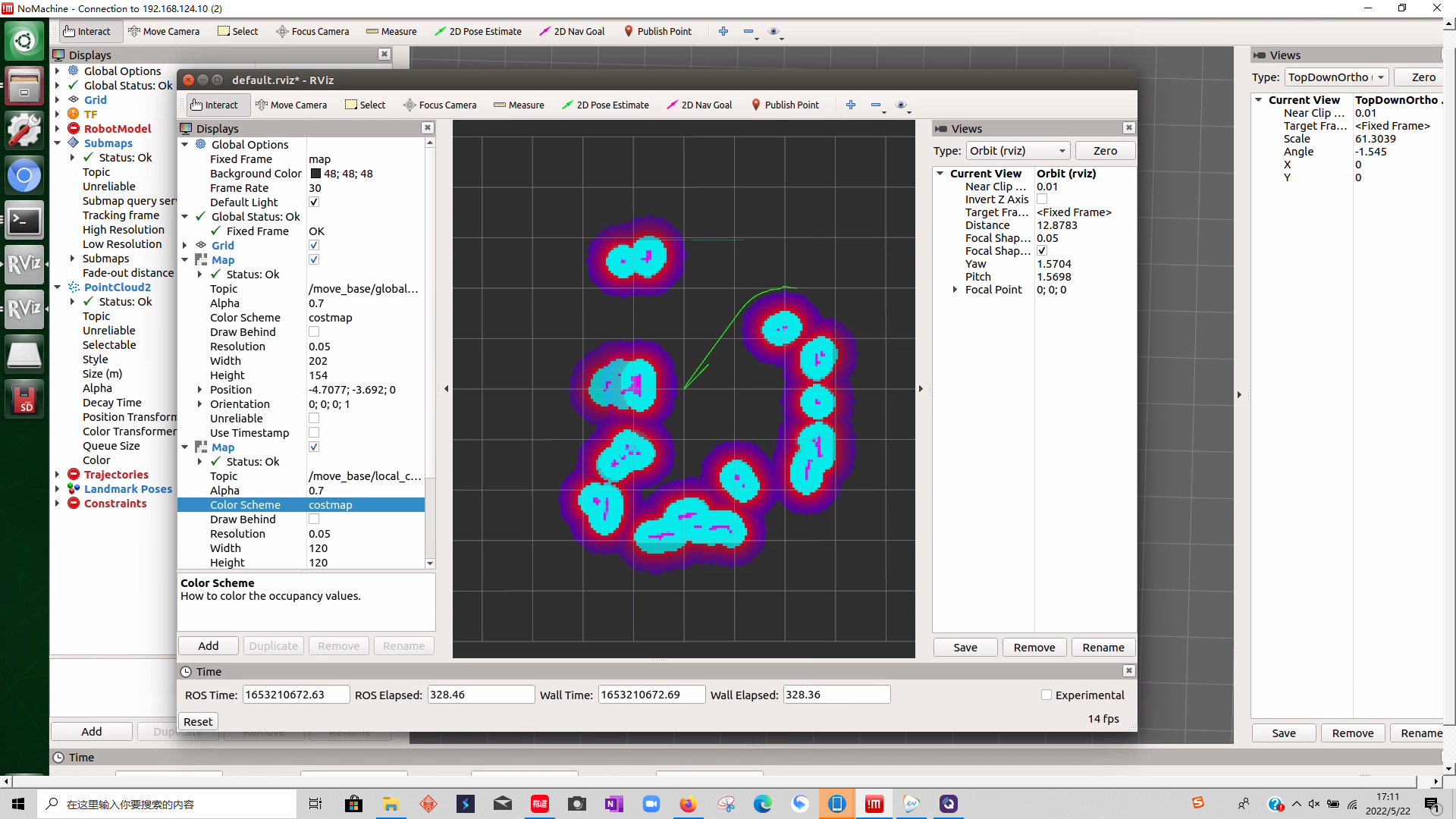1456x819 pixels.
Task: Click the Add button in Displays panel
Action: [x=207, y=645]
